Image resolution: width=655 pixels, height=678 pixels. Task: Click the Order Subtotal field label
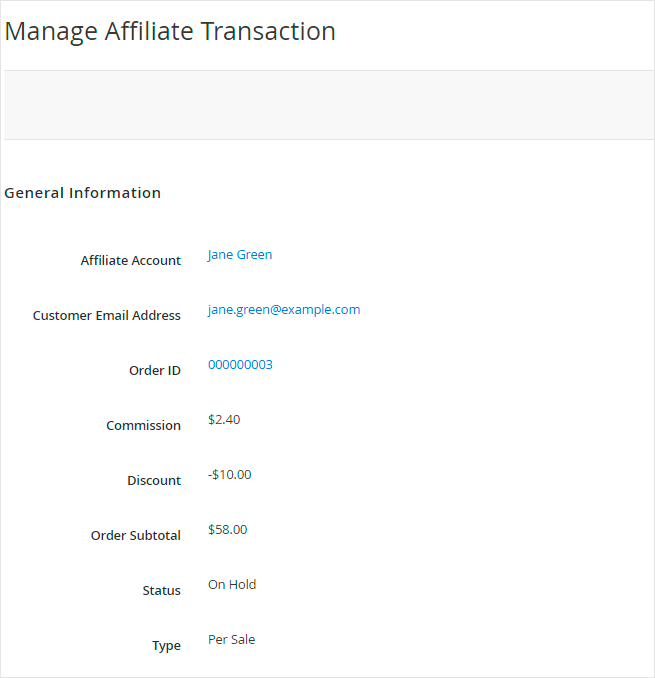tap(136, 536)
